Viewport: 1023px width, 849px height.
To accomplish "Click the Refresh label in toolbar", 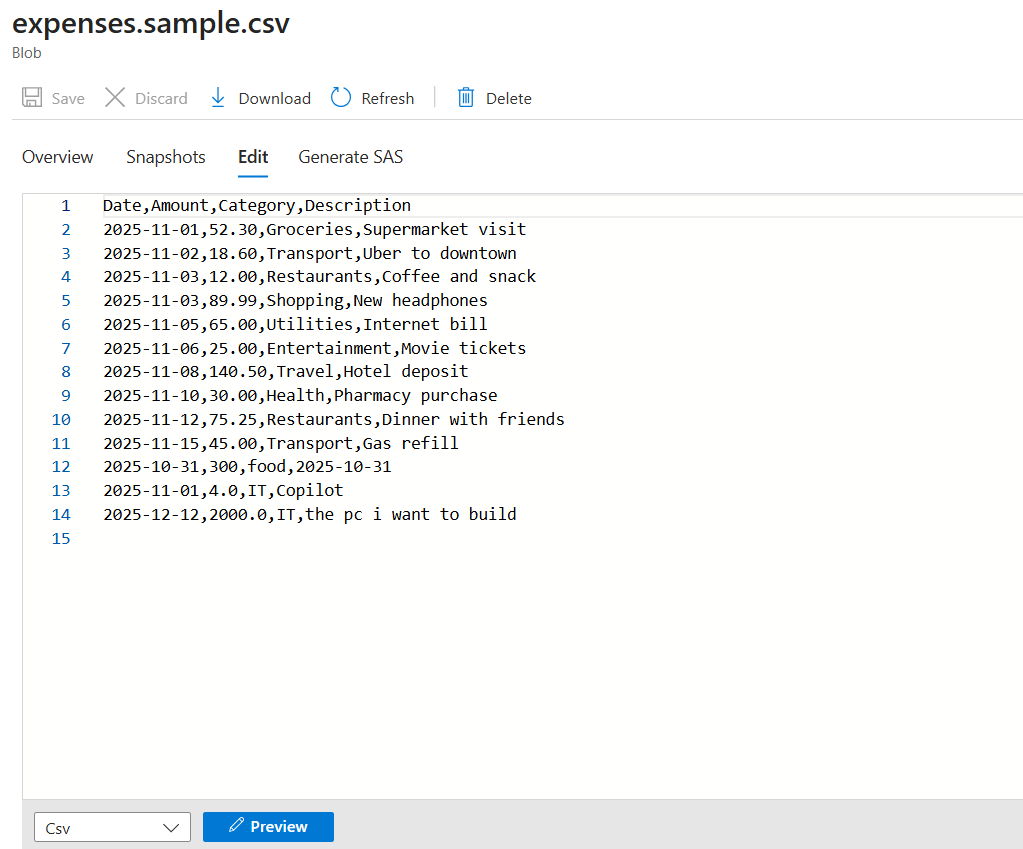I will click(x=387, y=98).
